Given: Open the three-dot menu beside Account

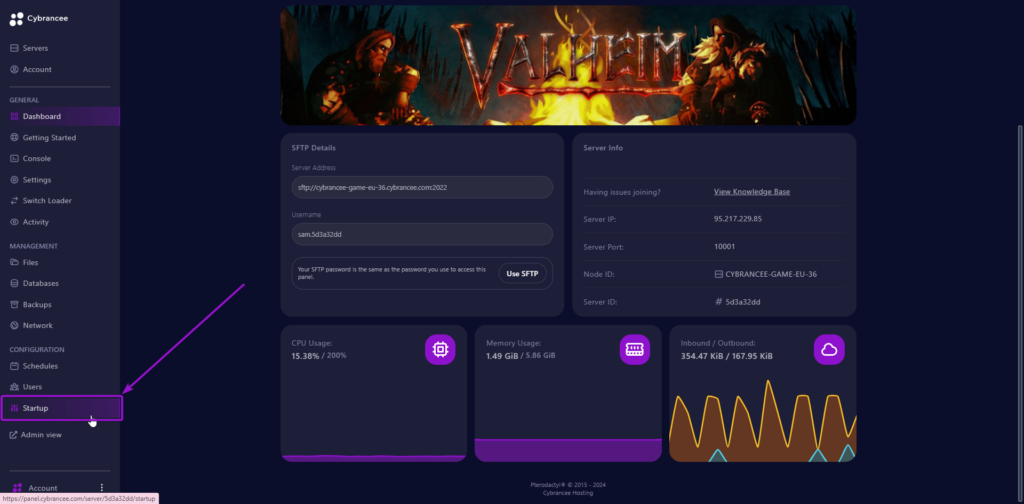Looking at the screenshot, I should (102, 488).
